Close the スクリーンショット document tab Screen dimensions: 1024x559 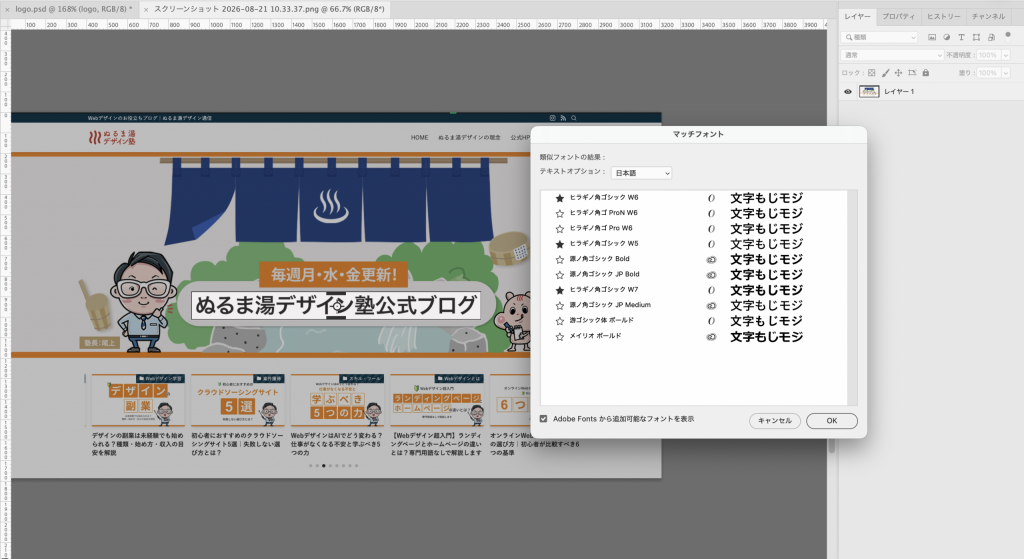point(146,10)
